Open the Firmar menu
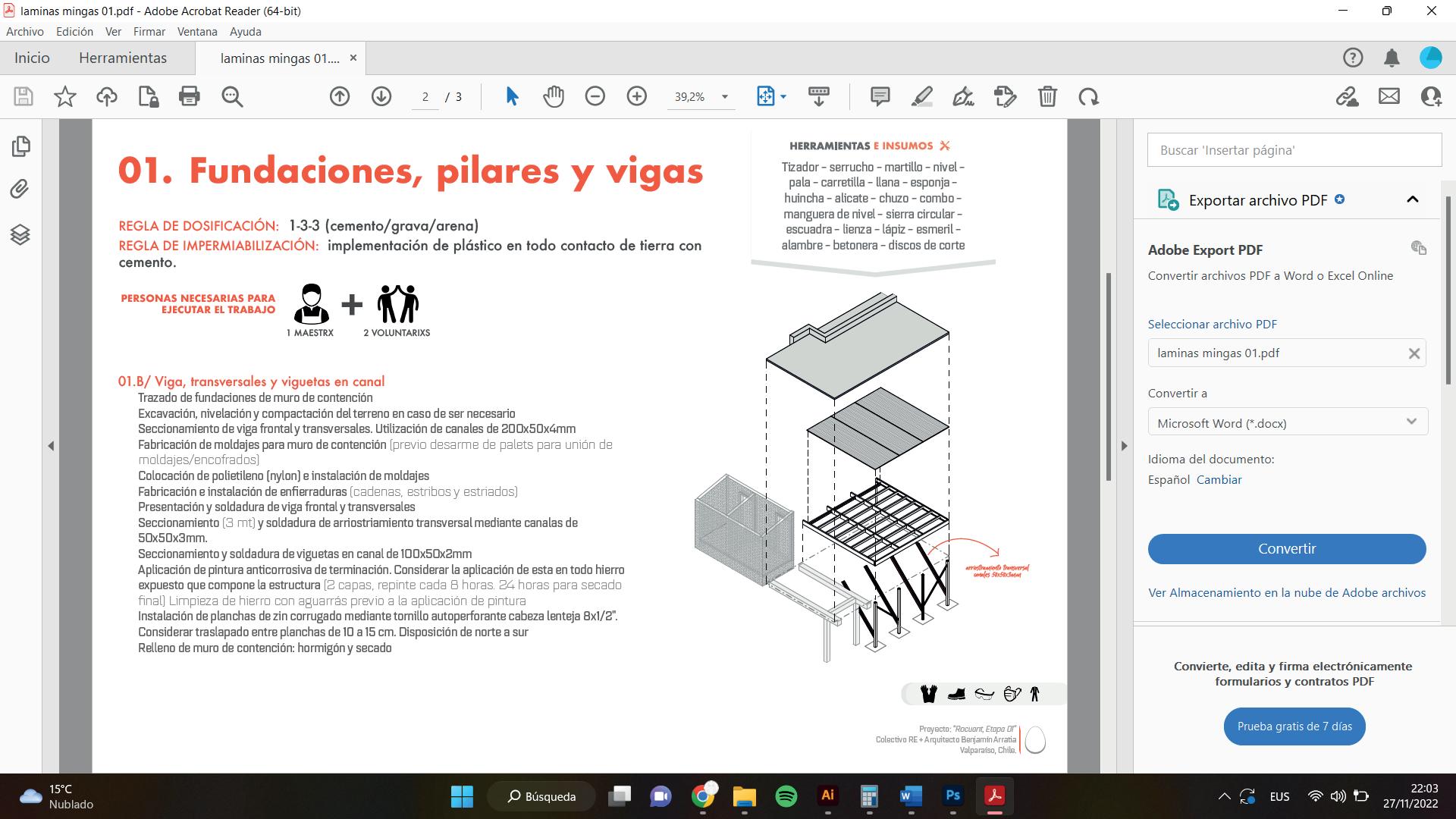Screen dimensions: 1456x819 pos(149,32)
